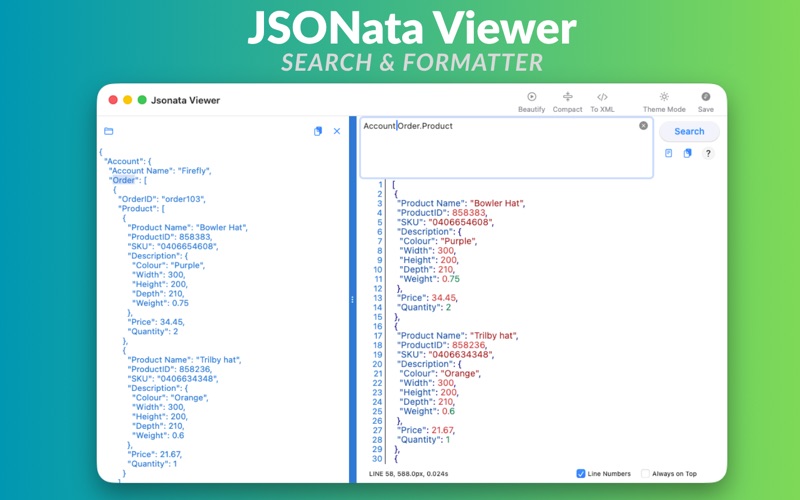Click "Product Name": "Bowler Hat" in left pane
The height and width of the screenshot is (500, 800).
[187, 228]
